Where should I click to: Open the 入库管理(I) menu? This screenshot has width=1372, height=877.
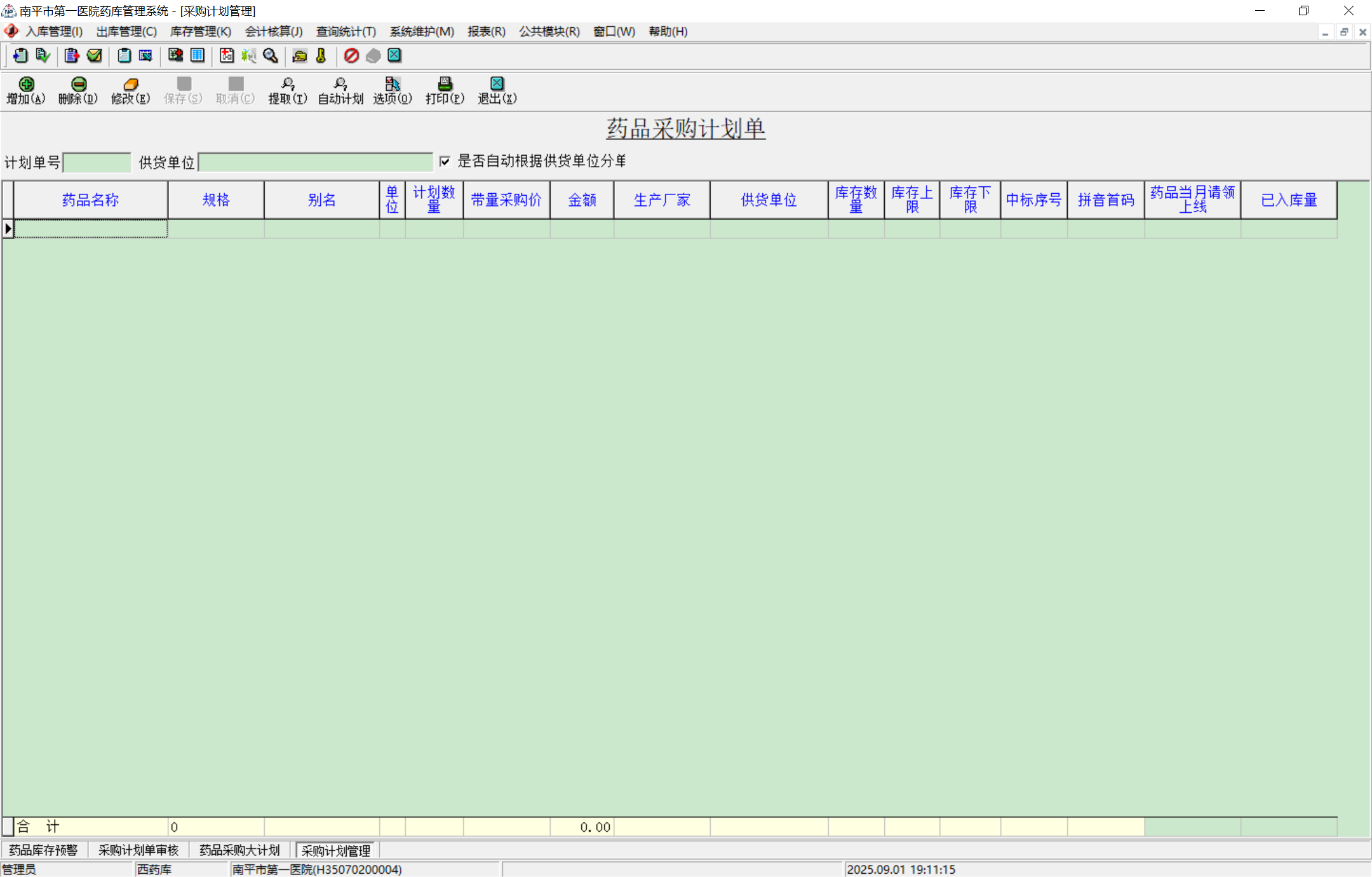[x=54, y=32]
